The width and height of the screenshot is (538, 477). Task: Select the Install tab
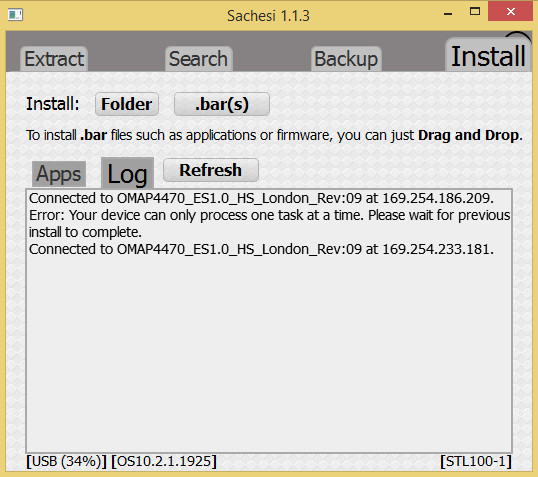[488, 56]
